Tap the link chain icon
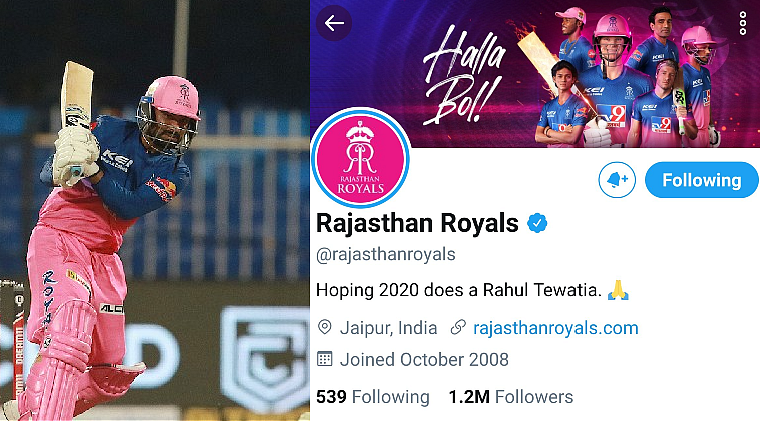This screenshot has height=428, width=760. click(458, 328)
